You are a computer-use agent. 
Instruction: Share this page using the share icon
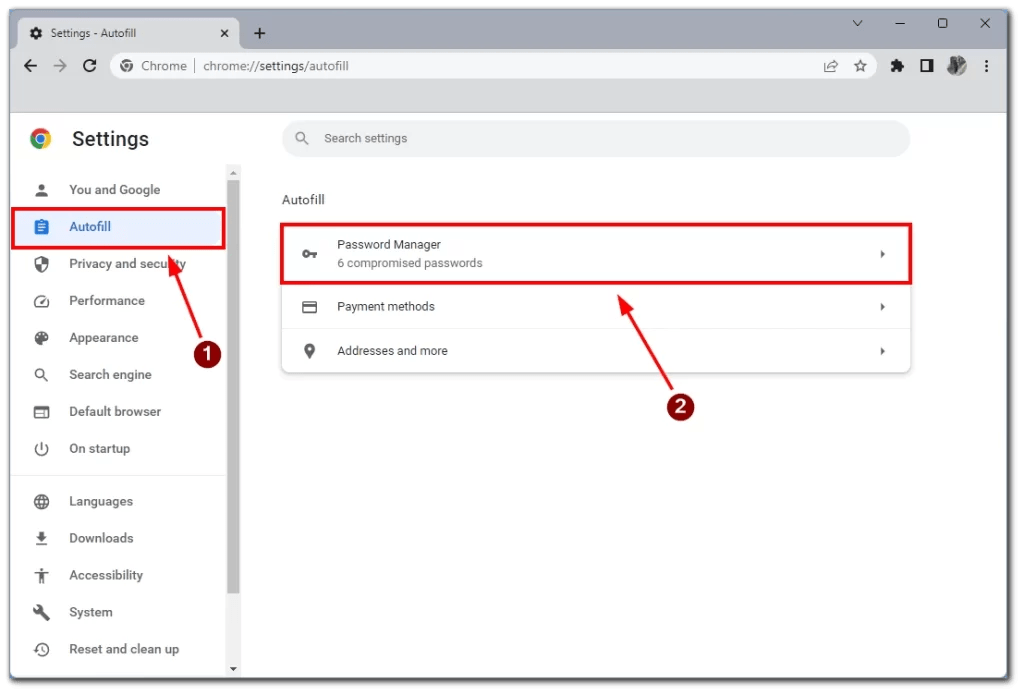click(831, 66)
